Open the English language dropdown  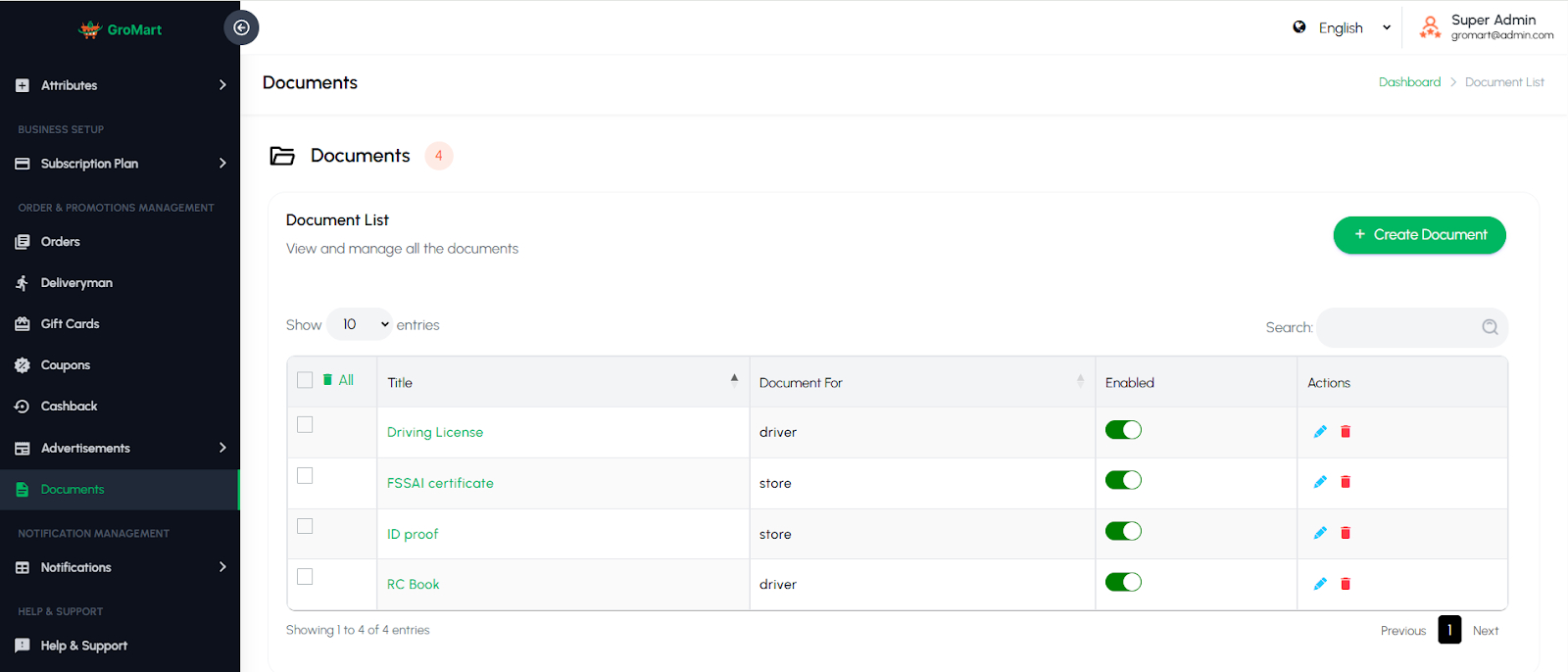(1343, 27)
